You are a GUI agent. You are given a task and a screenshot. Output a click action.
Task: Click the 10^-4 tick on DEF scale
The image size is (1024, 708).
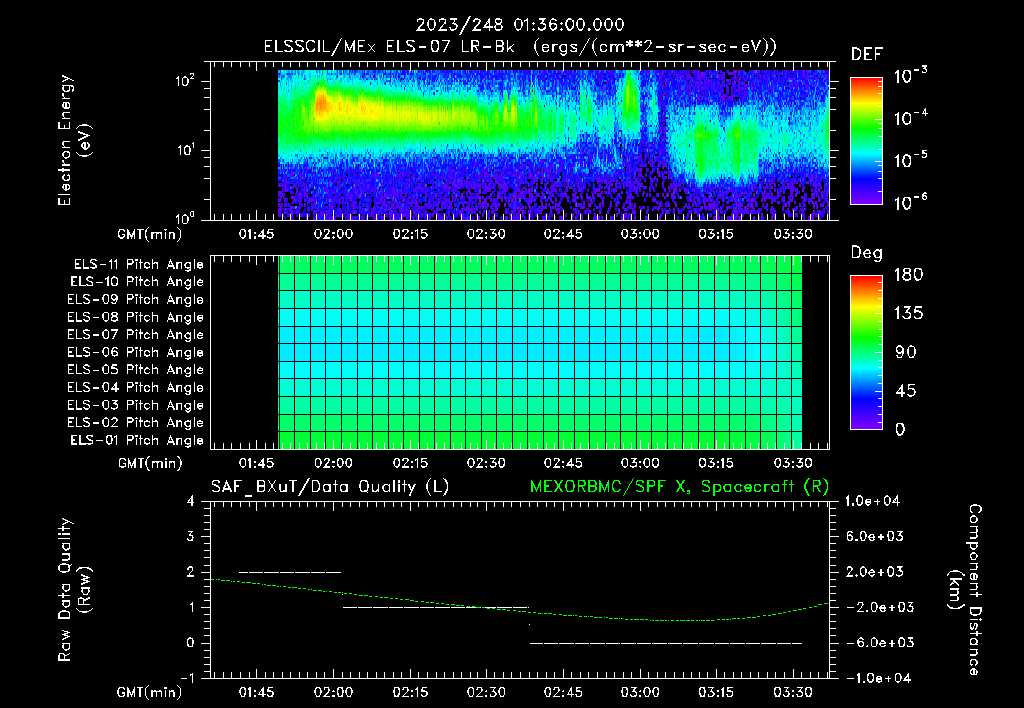pyautogui.click(x=910, y=118)
